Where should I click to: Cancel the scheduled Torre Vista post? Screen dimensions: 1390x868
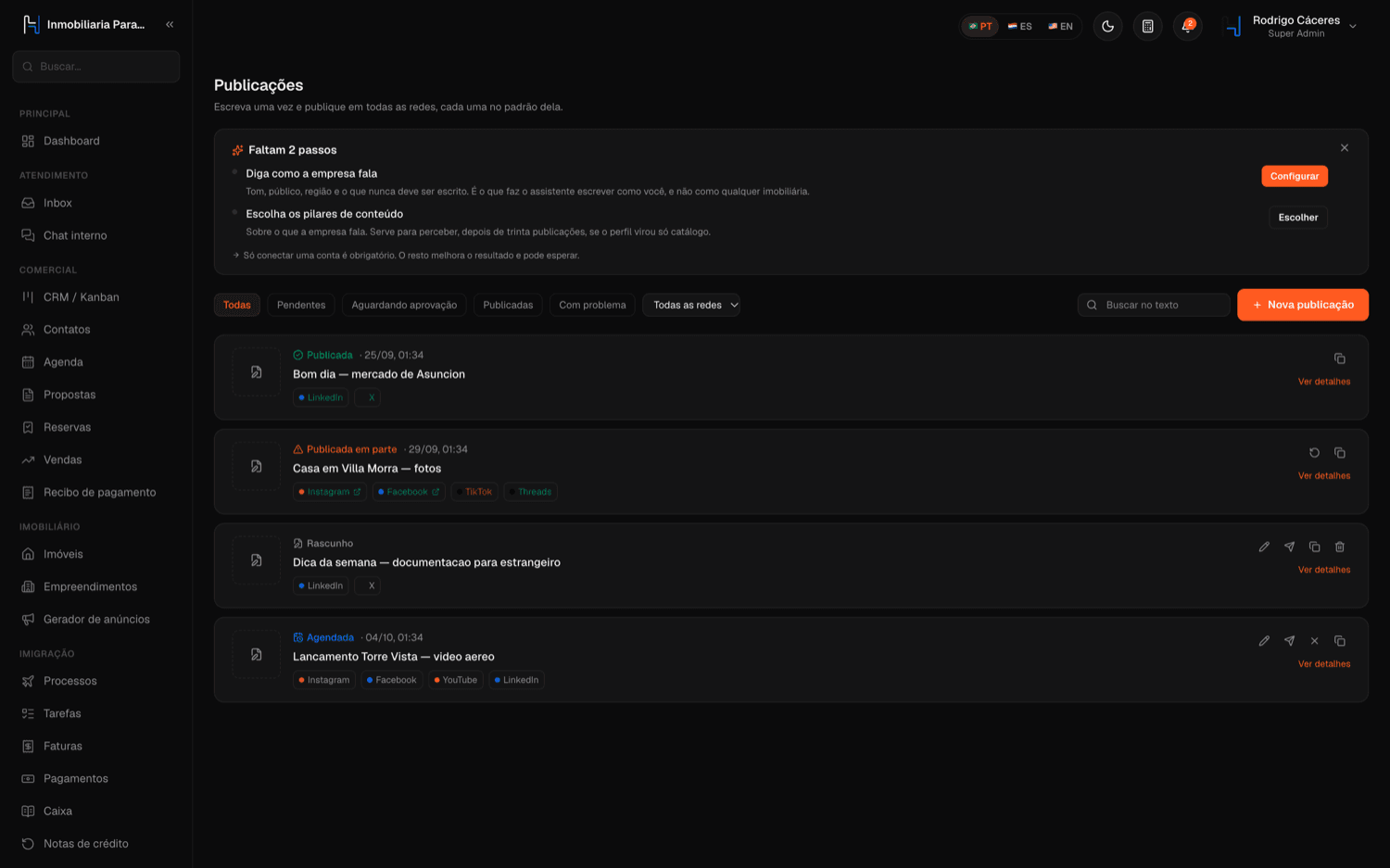pos(1314,641)
